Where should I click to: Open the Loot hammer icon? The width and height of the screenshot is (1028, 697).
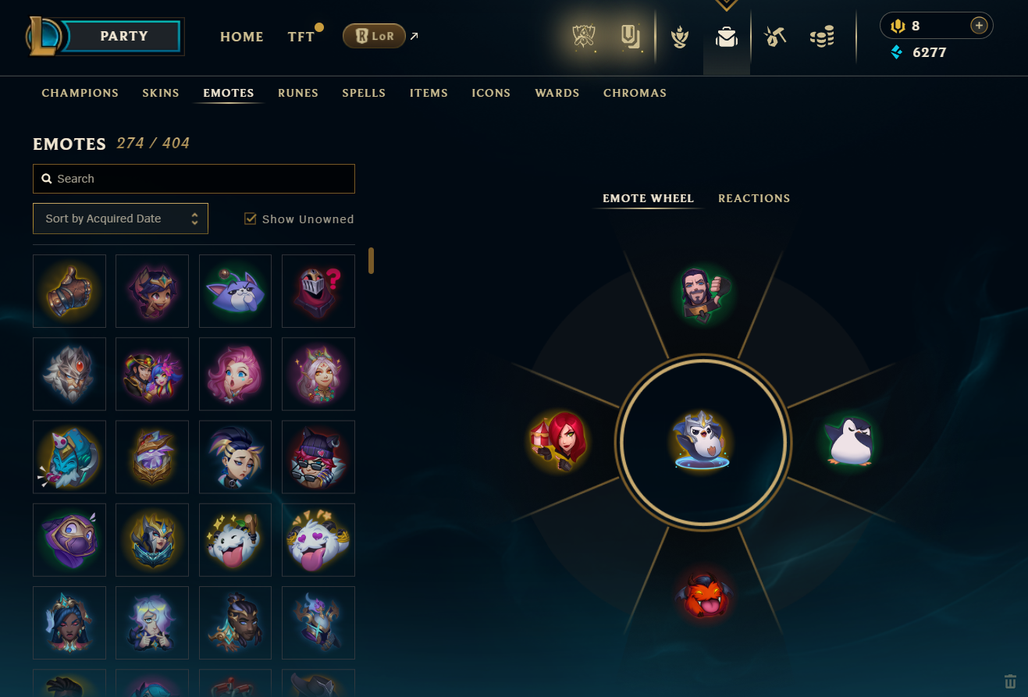click(x=774, y=37)
